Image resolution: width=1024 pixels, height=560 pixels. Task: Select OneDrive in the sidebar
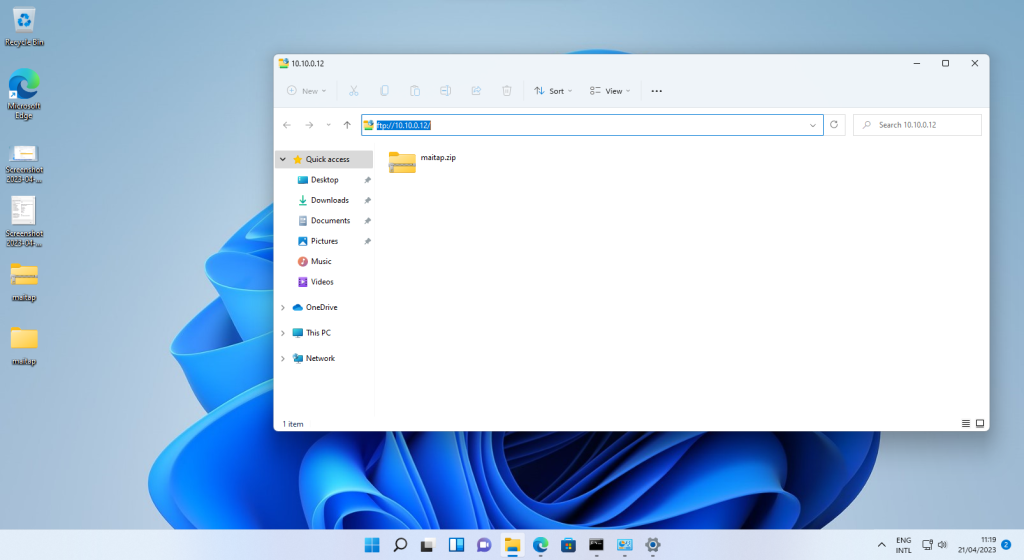coord(321,307)
